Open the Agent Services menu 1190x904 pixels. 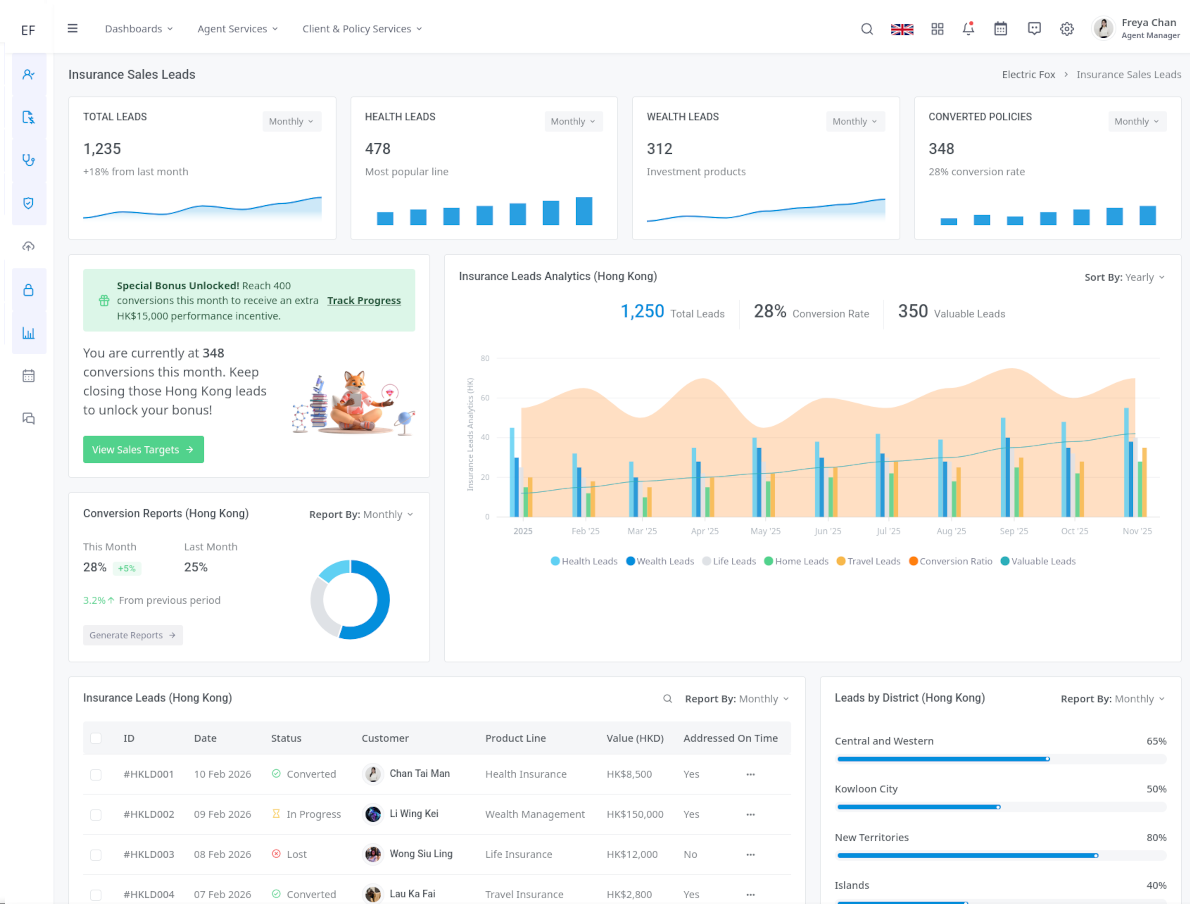tap(238, 29)
